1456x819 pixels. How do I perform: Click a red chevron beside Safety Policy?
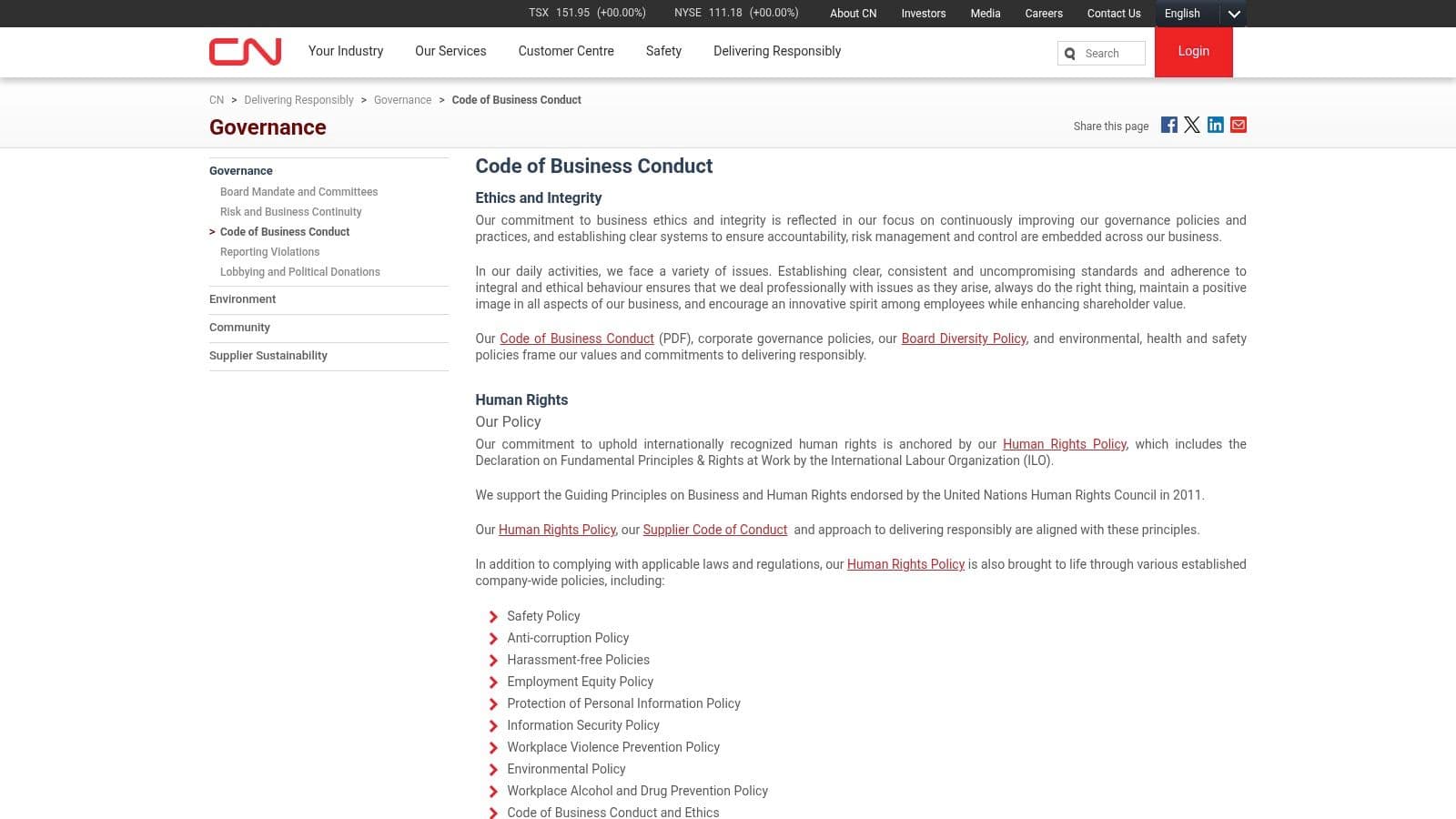click(x=492, y=617)
